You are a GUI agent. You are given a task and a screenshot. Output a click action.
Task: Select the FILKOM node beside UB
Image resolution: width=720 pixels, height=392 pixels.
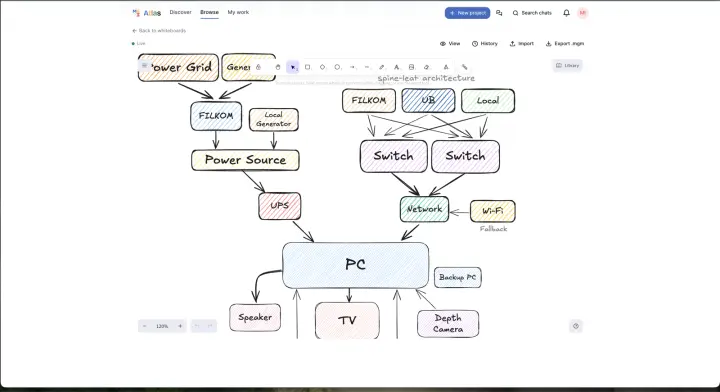tap(369, 101)
